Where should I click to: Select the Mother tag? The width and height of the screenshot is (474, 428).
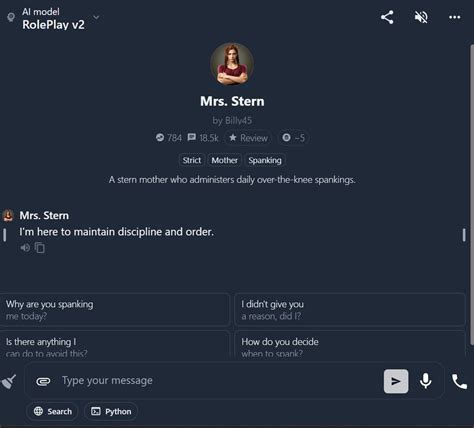224,160
